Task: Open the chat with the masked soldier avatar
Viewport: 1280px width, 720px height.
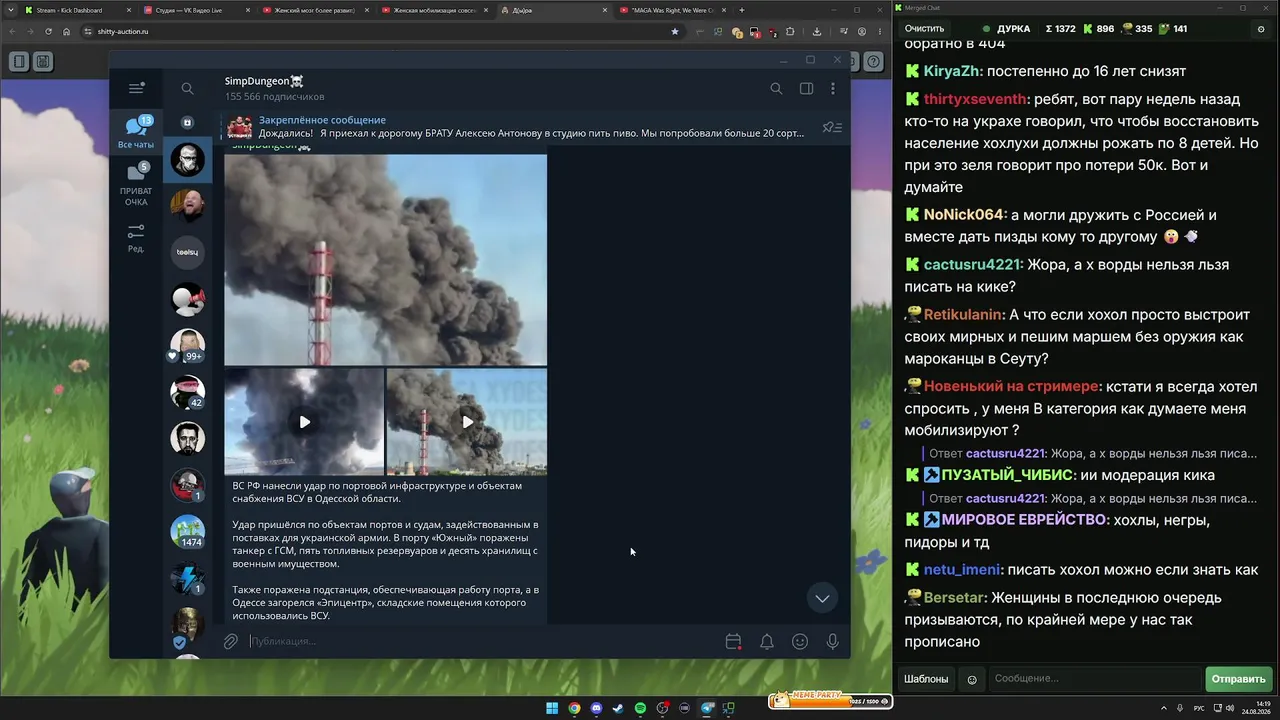Action: (187, 159)
